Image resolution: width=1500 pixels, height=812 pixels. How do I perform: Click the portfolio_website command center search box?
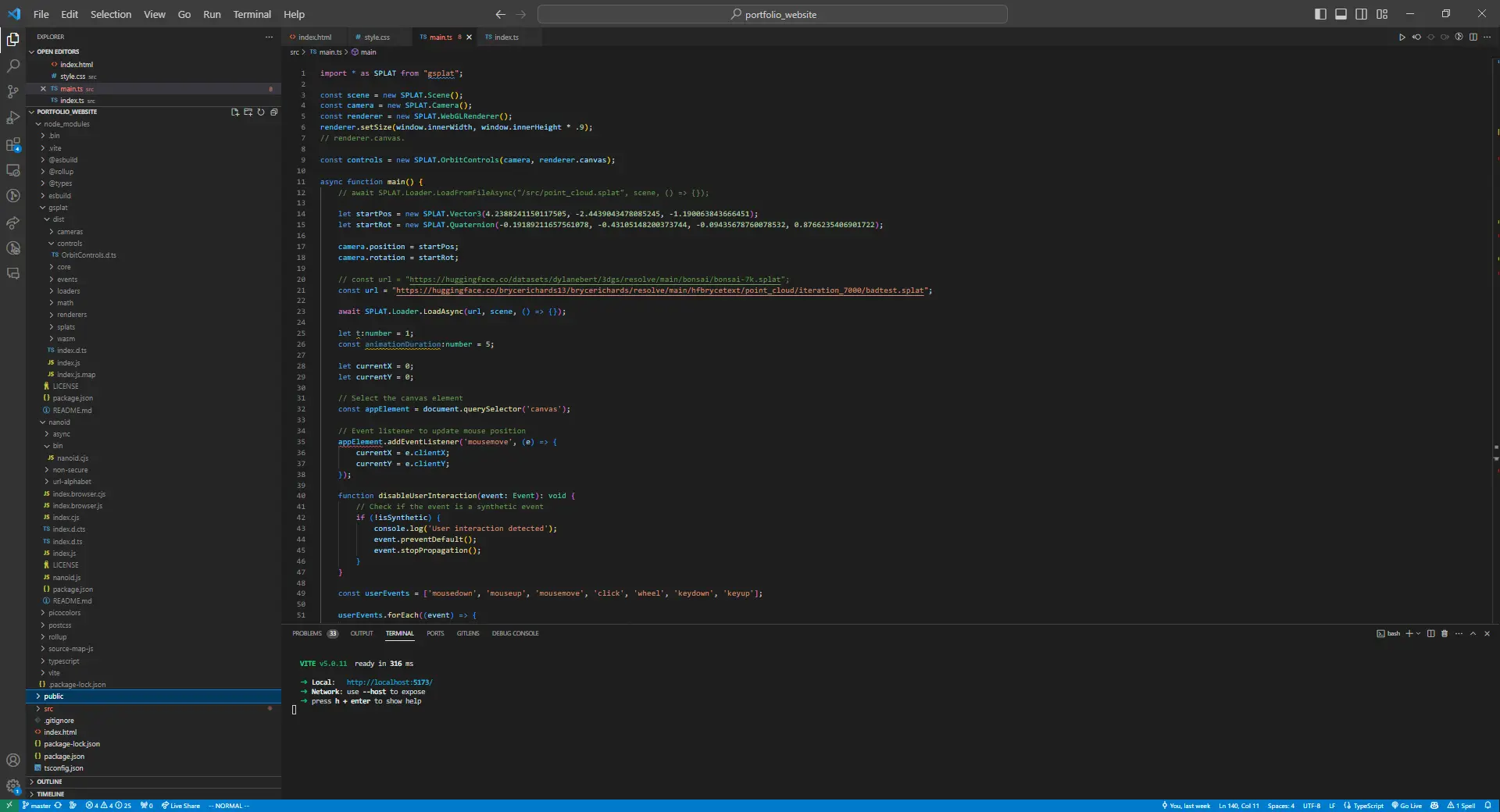click(x=772, y=14)
